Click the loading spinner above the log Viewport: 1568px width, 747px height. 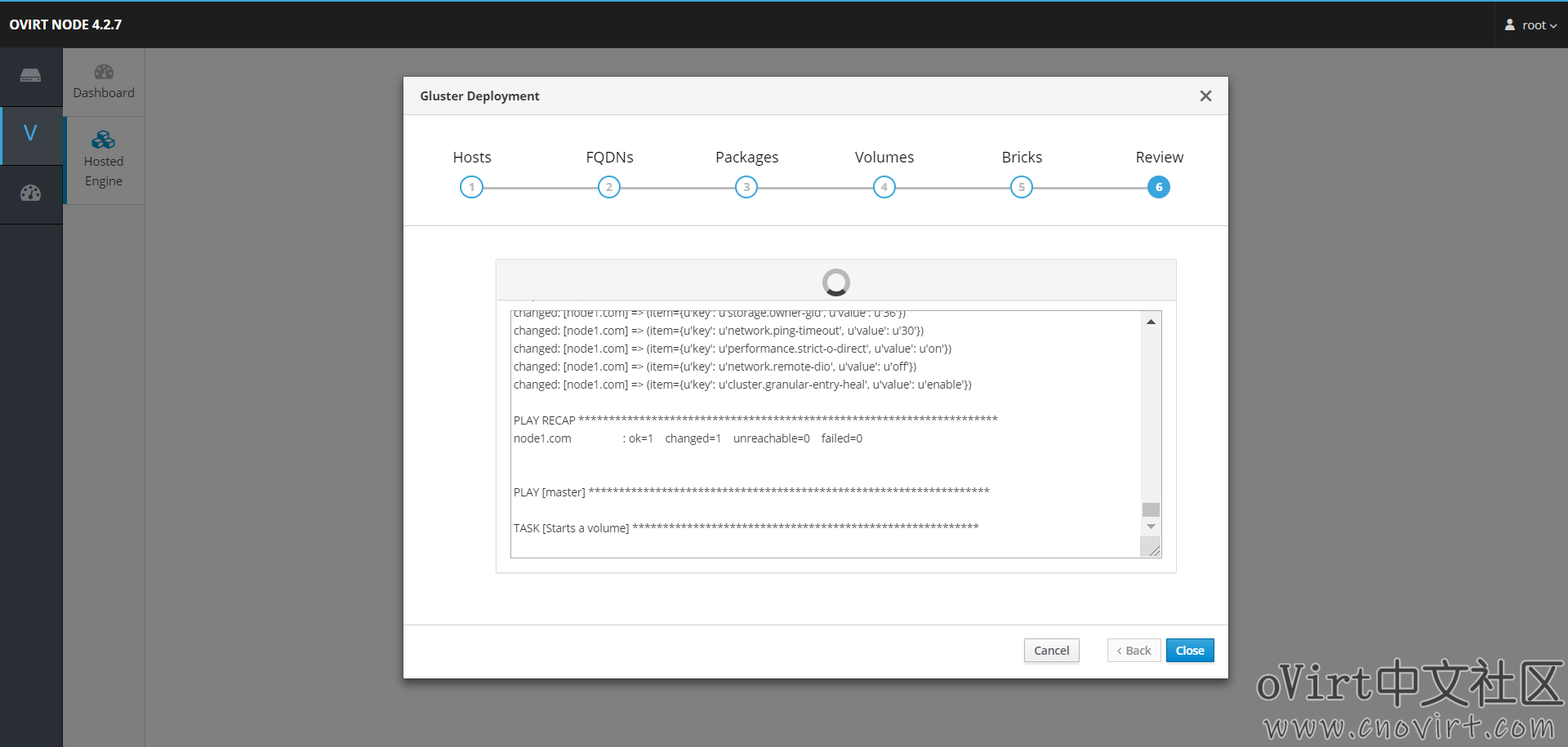835,282
